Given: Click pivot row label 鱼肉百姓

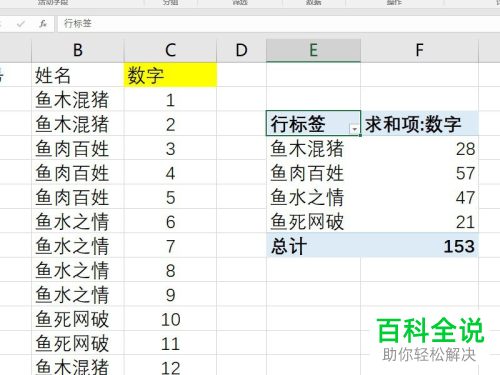Looking at the screenshot, I should tap(313, 172).
